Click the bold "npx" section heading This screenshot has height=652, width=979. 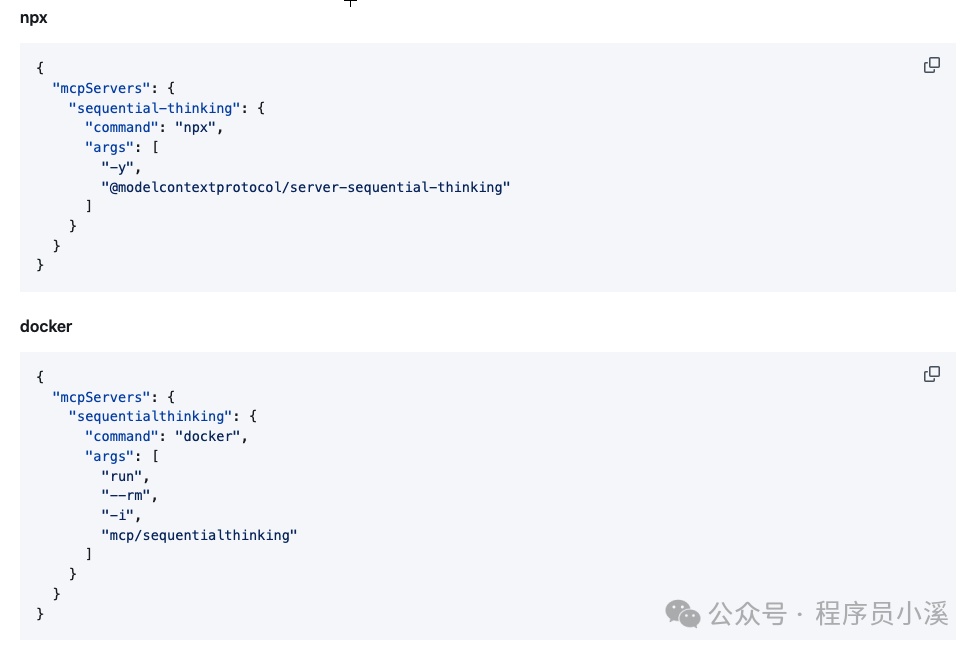34,17
